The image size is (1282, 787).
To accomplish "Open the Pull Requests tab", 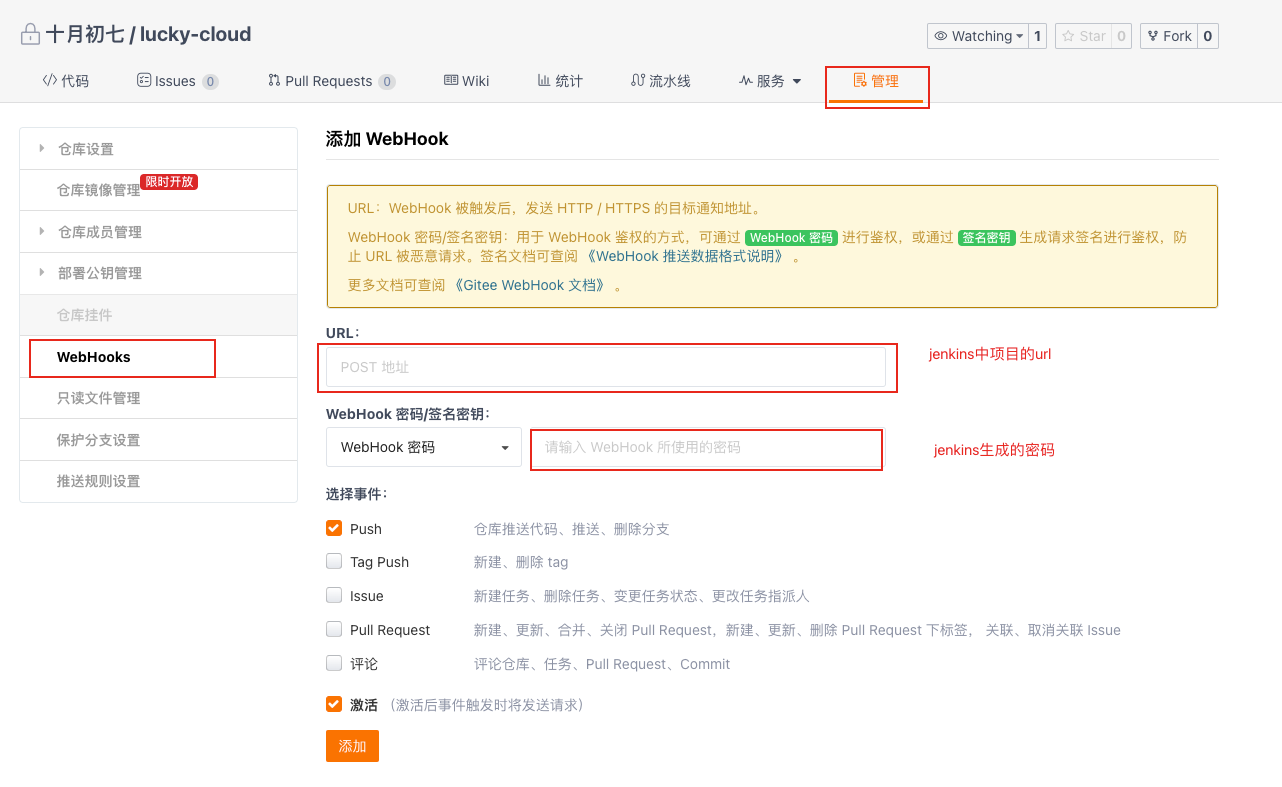I will tap(331, 81).
